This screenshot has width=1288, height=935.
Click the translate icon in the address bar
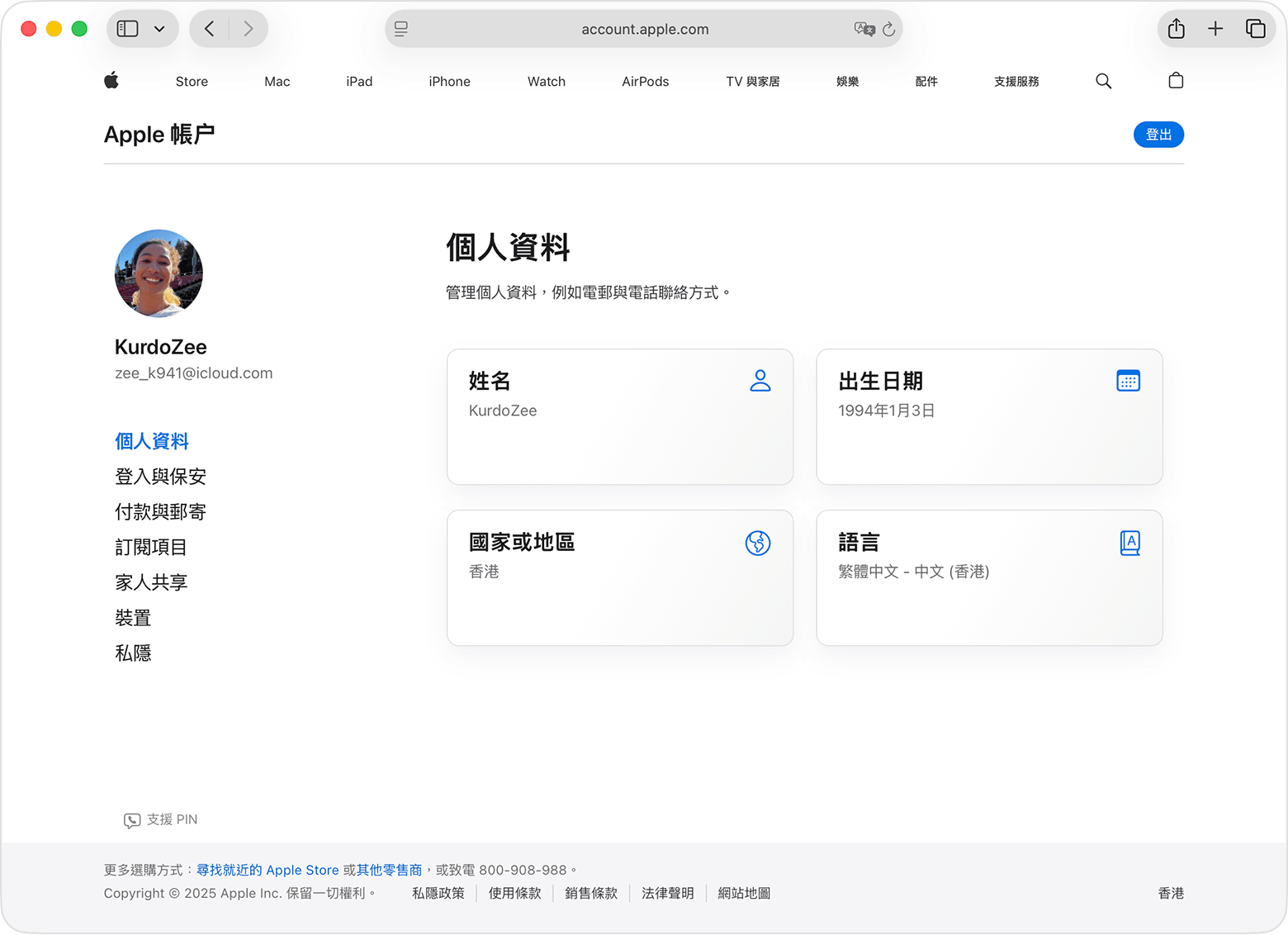864,29
